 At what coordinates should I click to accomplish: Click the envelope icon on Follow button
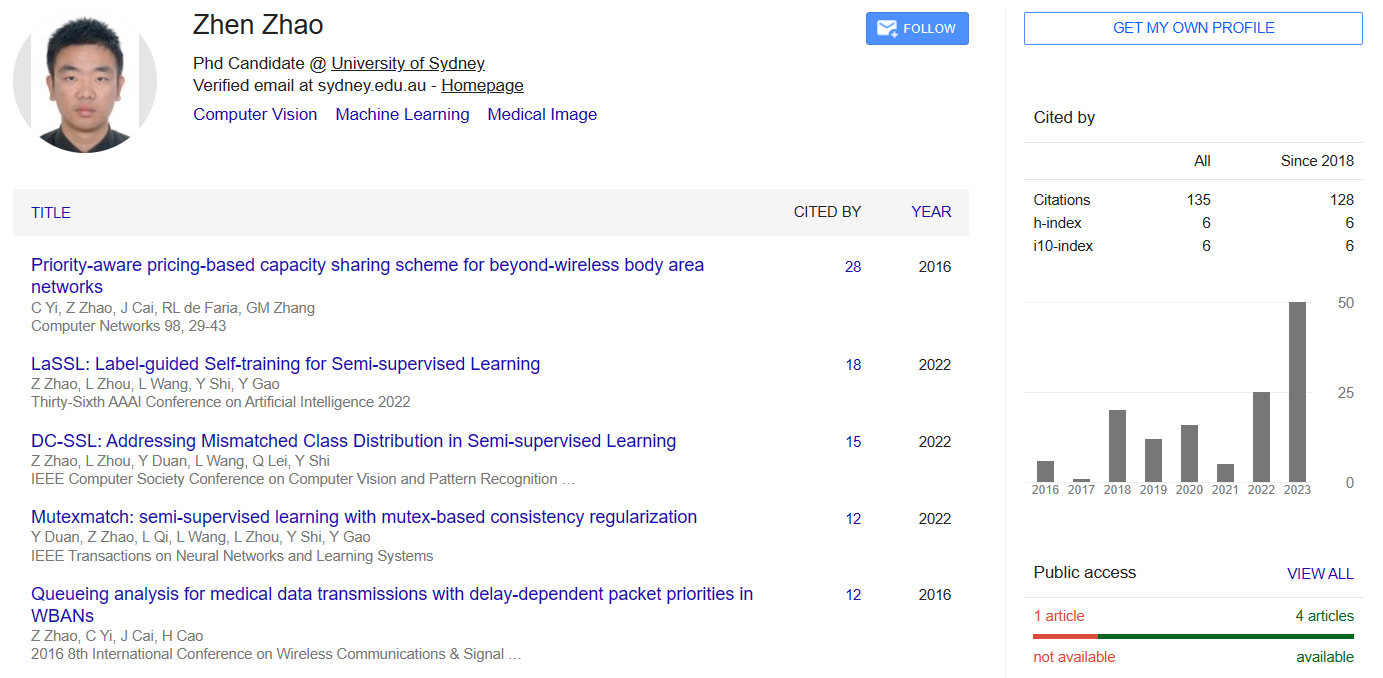pos(887,29)
